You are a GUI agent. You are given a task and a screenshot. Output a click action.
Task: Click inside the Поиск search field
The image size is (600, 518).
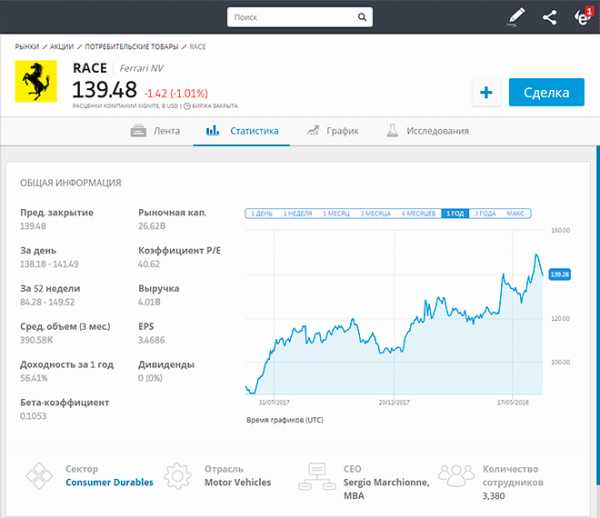coord(300,17)
